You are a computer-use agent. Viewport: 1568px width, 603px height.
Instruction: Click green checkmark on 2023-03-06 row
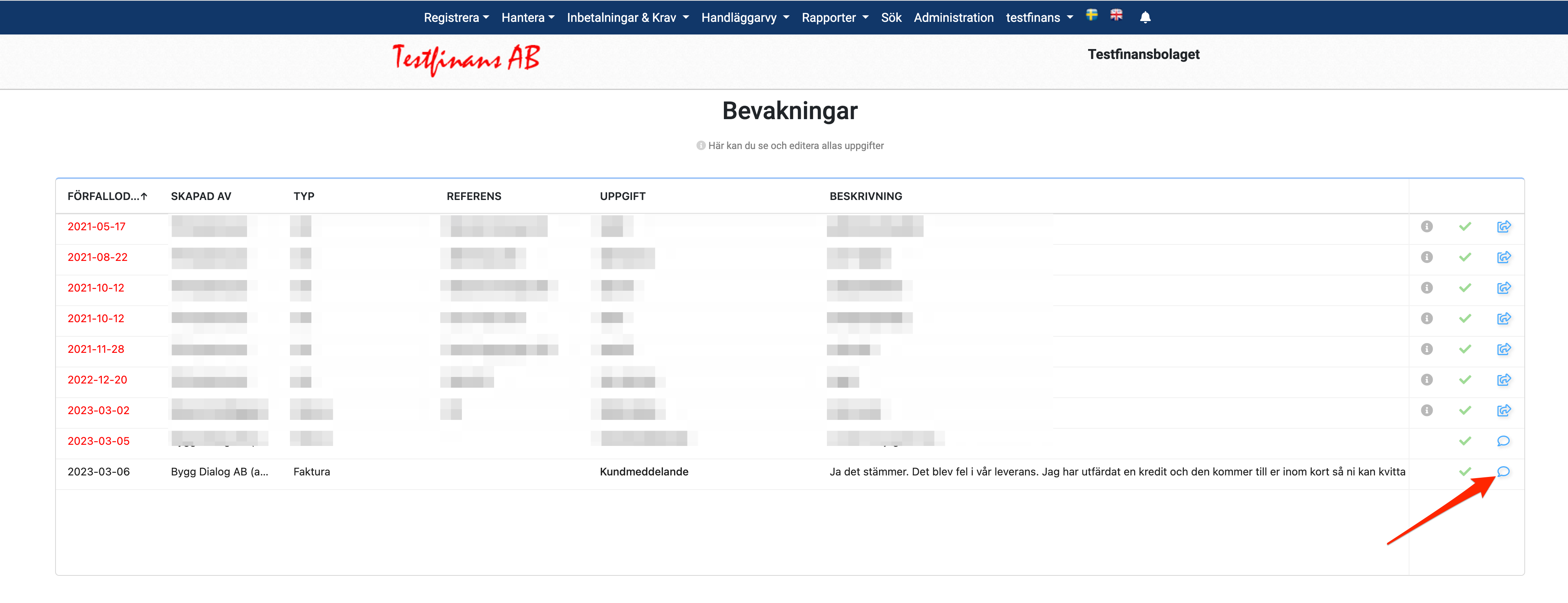[1465, 472]
